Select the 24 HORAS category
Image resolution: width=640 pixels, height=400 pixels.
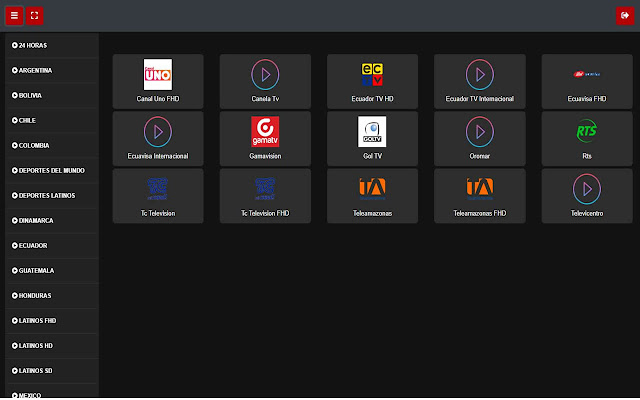pos(52,45)
